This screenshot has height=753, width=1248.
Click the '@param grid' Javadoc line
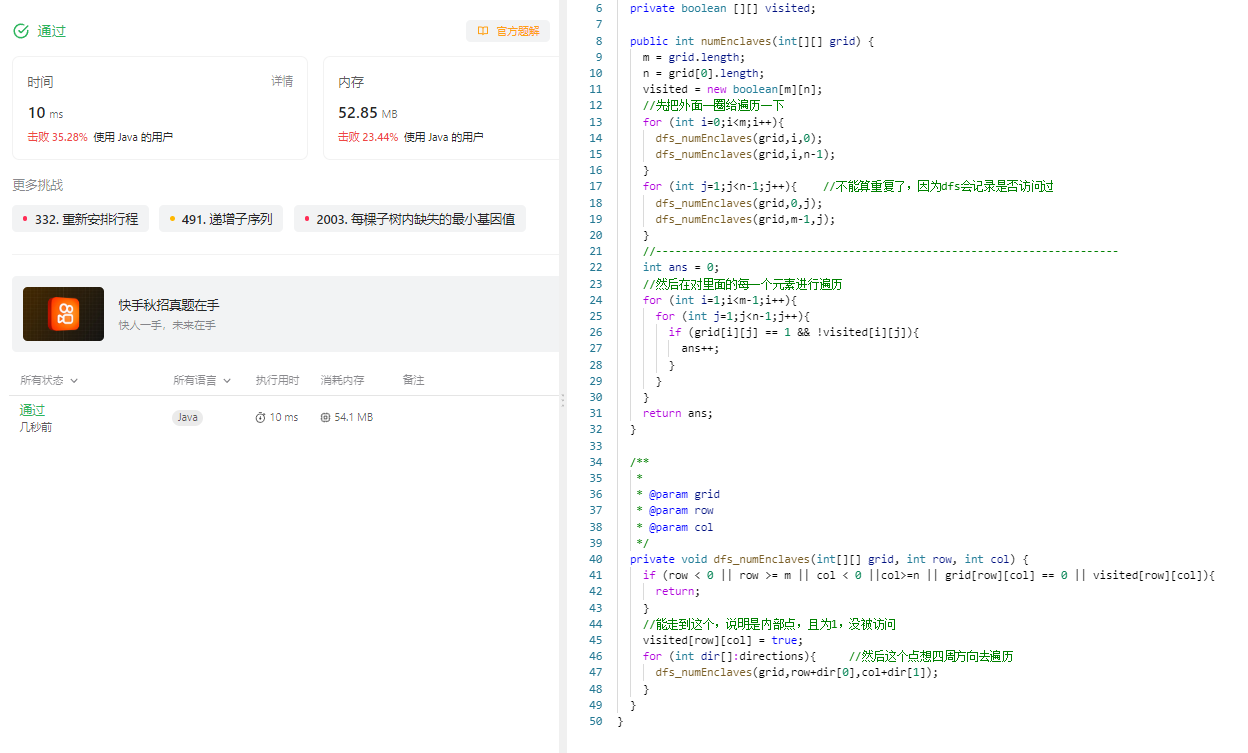point(684,494)
